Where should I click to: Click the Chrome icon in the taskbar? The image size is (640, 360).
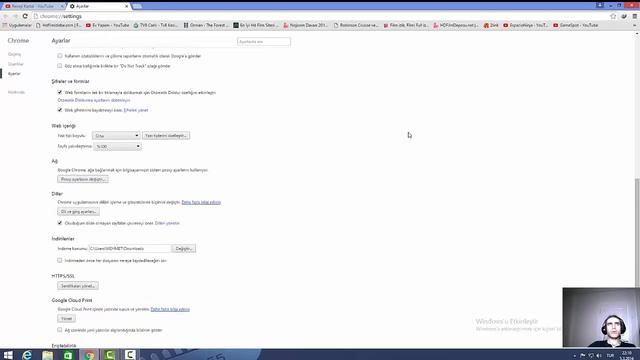(89, 355)
